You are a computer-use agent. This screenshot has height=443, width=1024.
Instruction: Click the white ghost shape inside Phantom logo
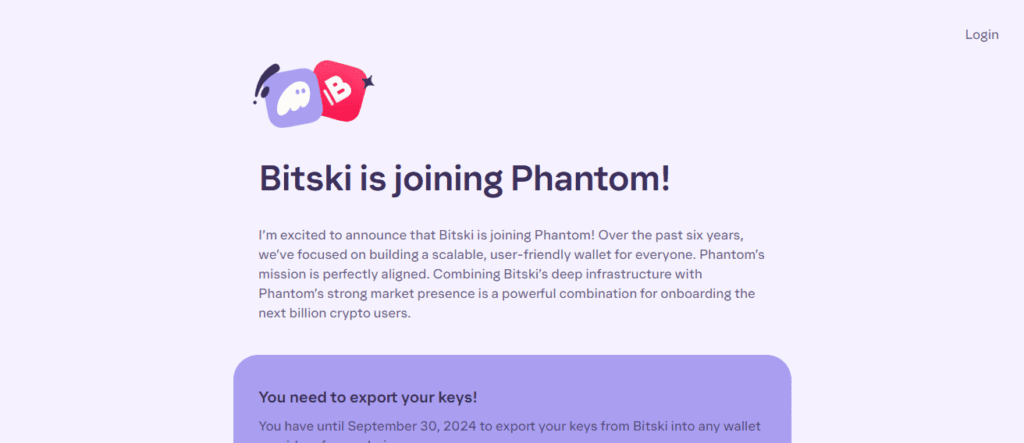coord(293,98)
